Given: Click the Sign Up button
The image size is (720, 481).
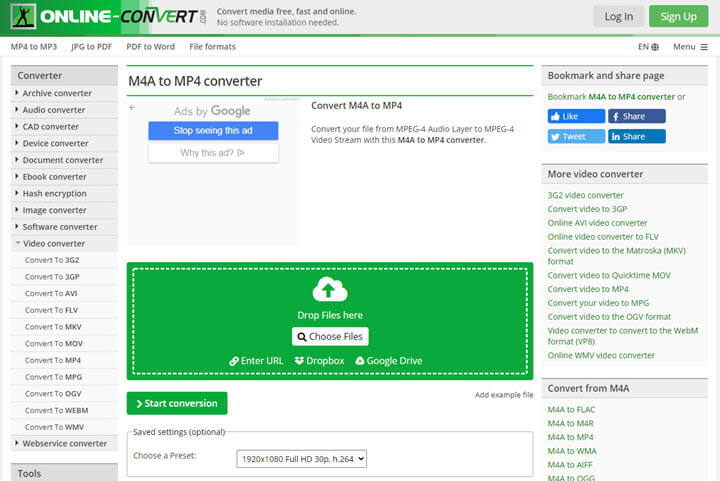Looking at the screenshot, I should [x=678, y=17].
